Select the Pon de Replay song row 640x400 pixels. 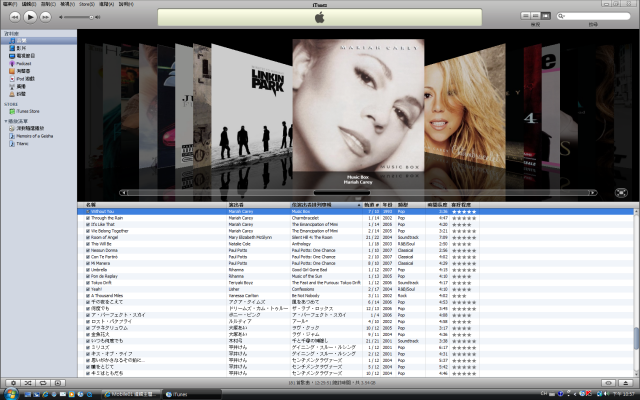356,276
